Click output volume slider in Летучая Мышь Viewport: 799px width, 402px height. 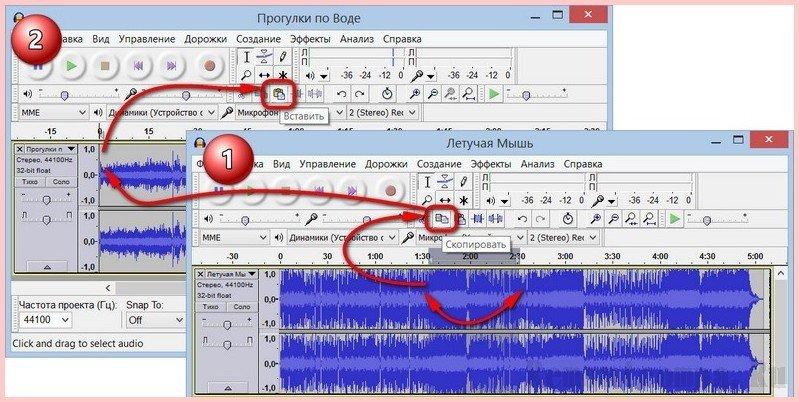(260, 220)
